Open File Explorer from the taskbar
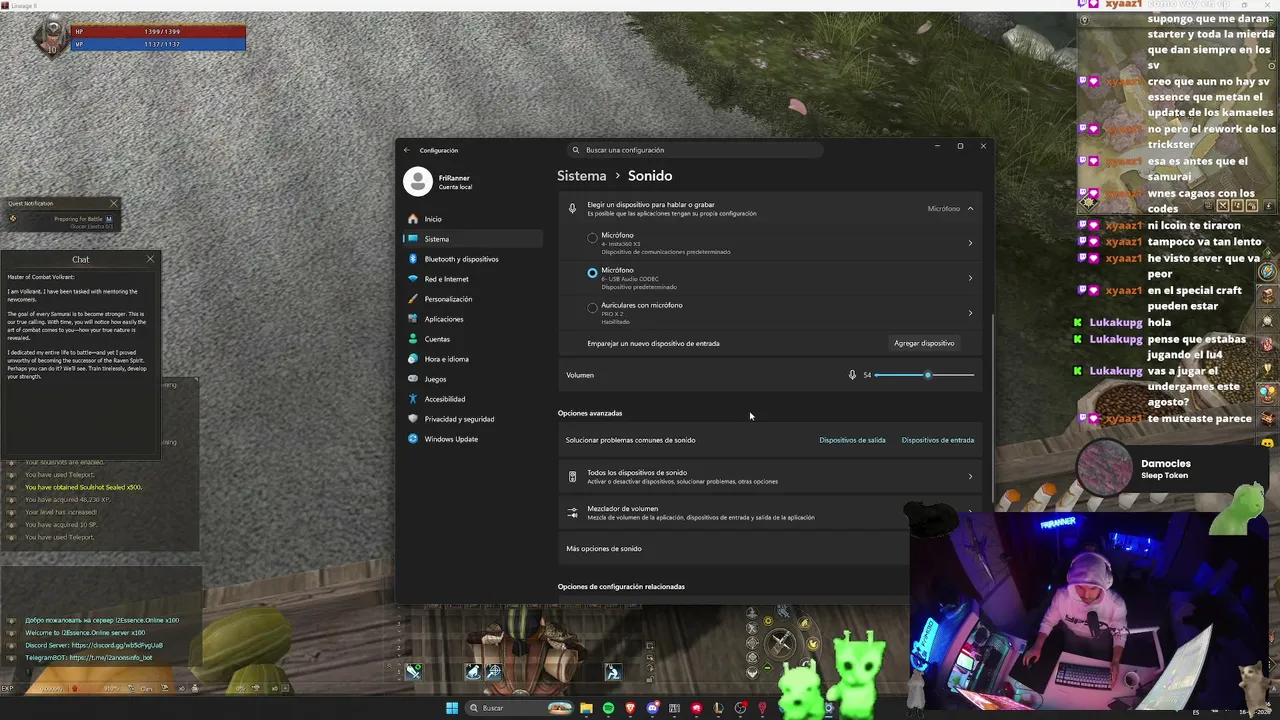Image resolution: width=1280 pixels, height=720 pixels. [586, 708]
